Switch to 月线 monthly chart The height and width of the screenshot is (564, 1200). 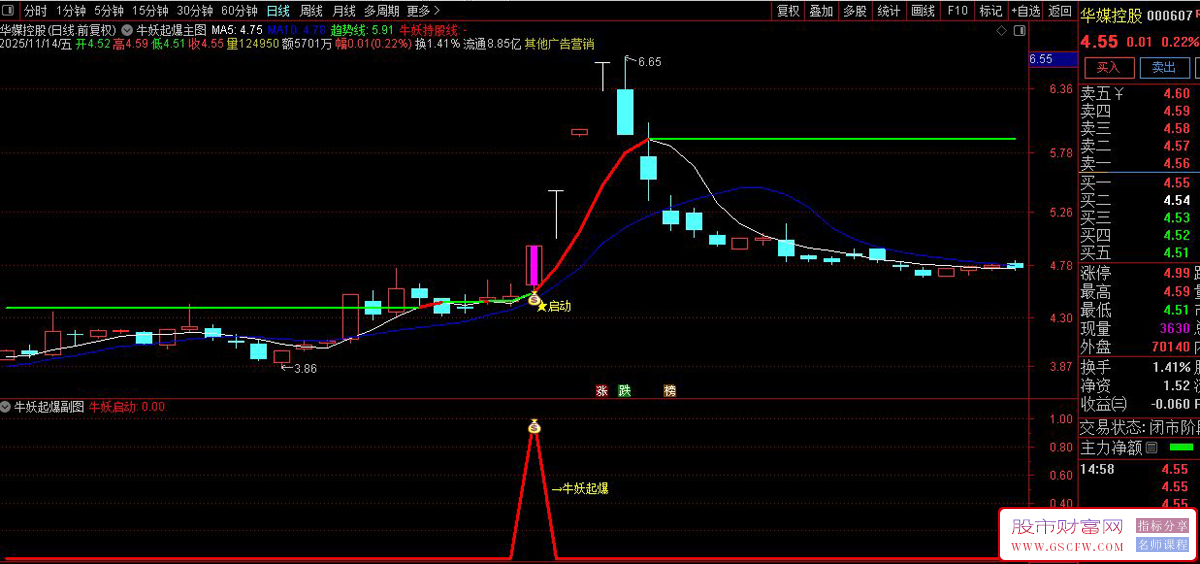pos(345,11)
